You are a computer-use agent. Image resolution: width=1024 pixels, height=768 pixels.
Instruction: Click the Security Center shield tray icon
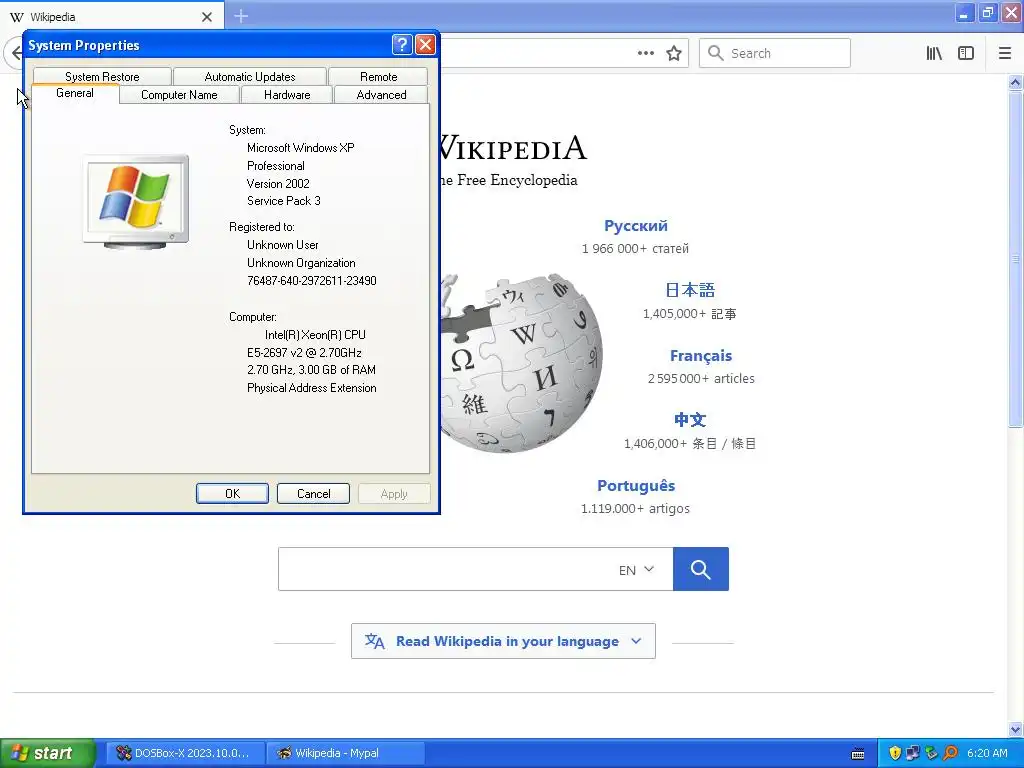(x=895, y=753)
